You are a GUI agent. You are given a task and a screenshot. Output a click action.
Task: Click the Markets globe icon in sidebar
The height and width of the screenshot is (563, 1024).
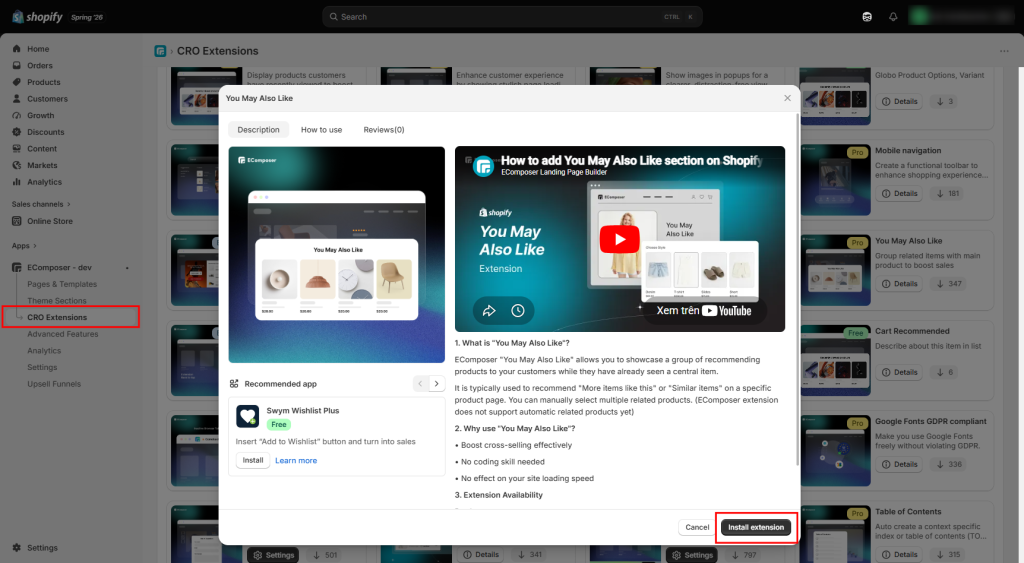point(16,165)
